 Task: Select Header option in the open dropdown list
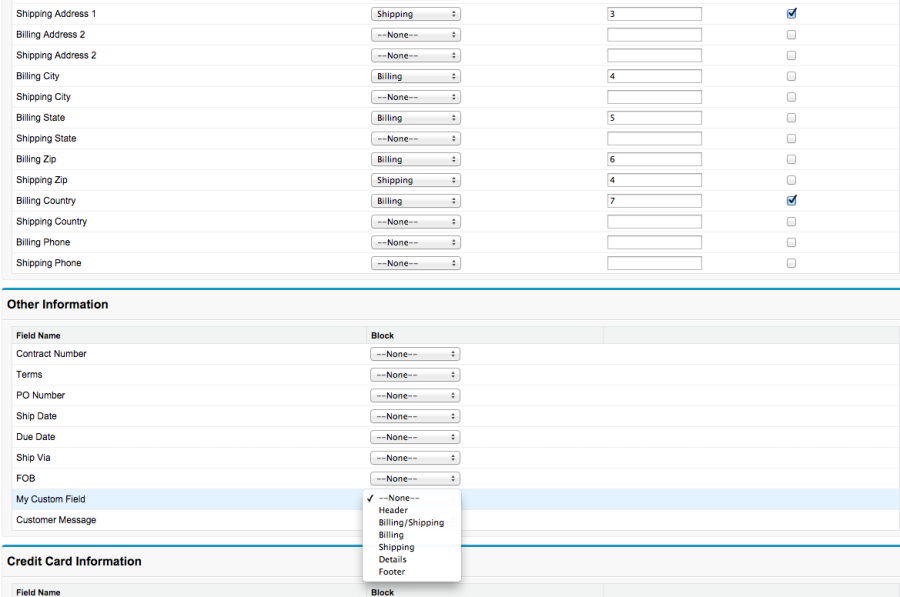393,510
